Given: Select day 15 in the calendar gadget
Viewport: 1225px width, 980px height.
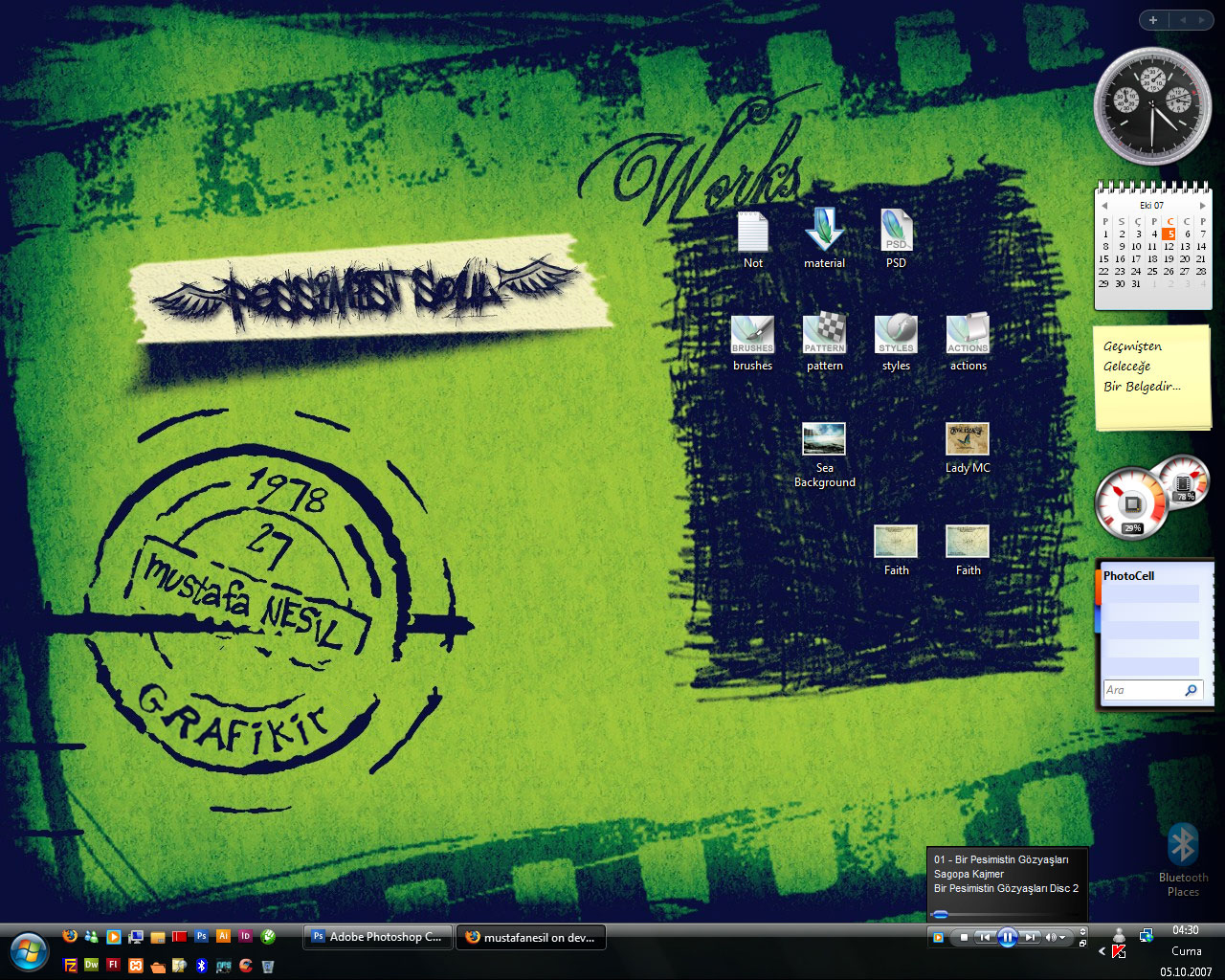Looking at the screenshot, I should [1103, 258].
